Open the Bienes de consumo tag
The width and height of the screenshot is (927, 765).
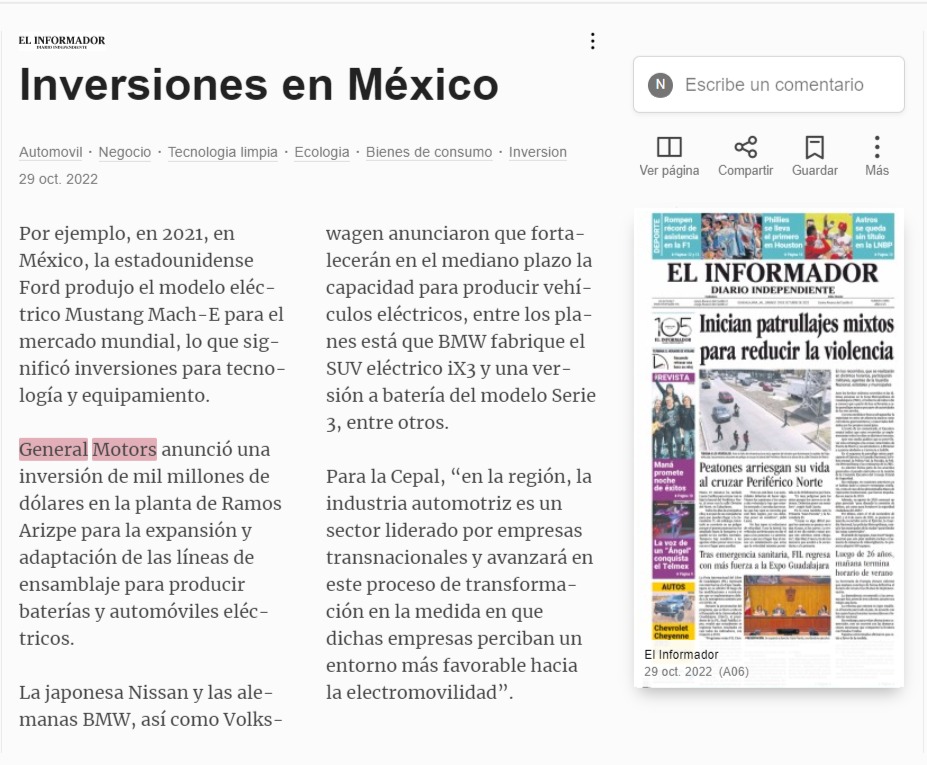(x=429, y=152)
